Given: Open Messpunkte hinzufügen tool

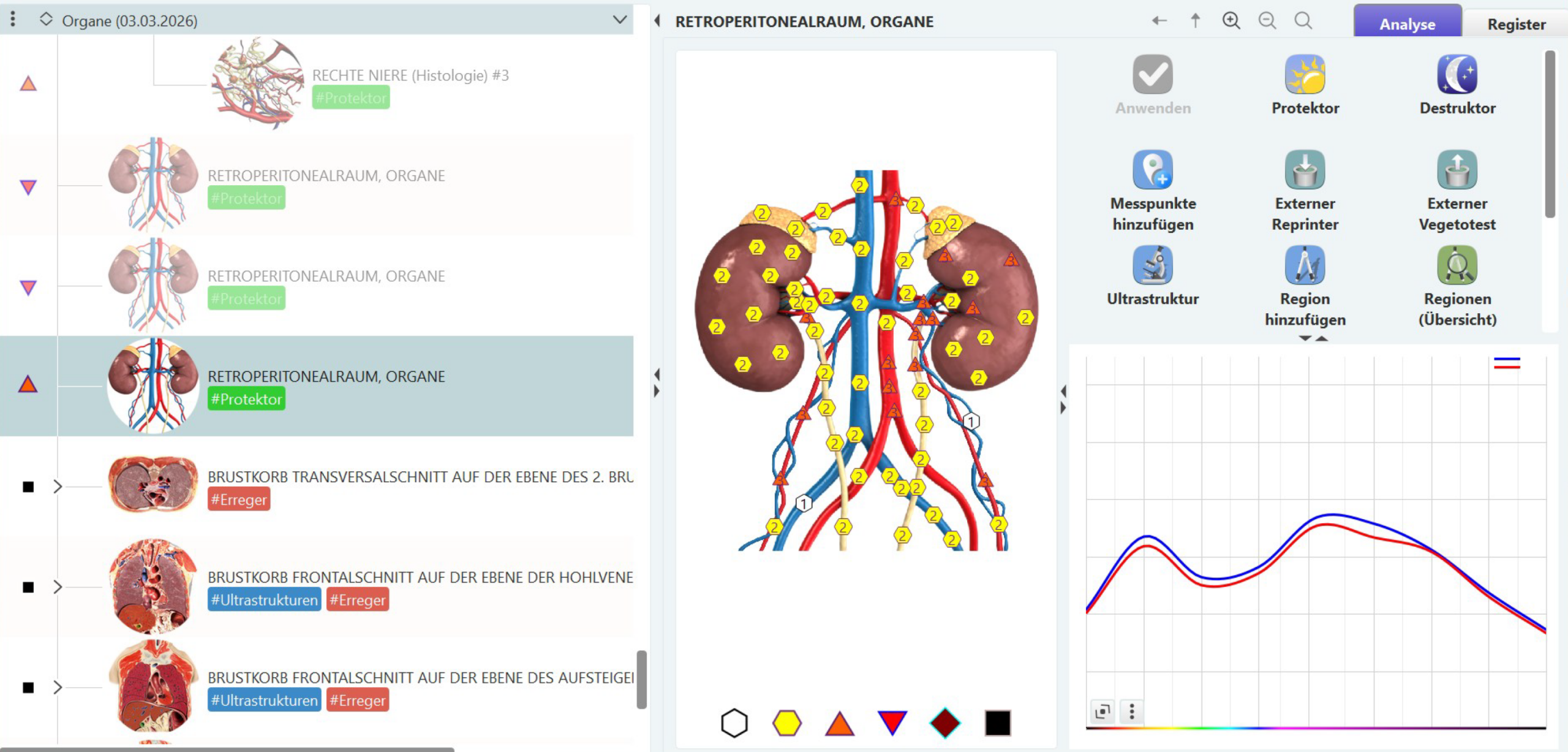Looking at the screenshot, I should (x=1152, y=170).
